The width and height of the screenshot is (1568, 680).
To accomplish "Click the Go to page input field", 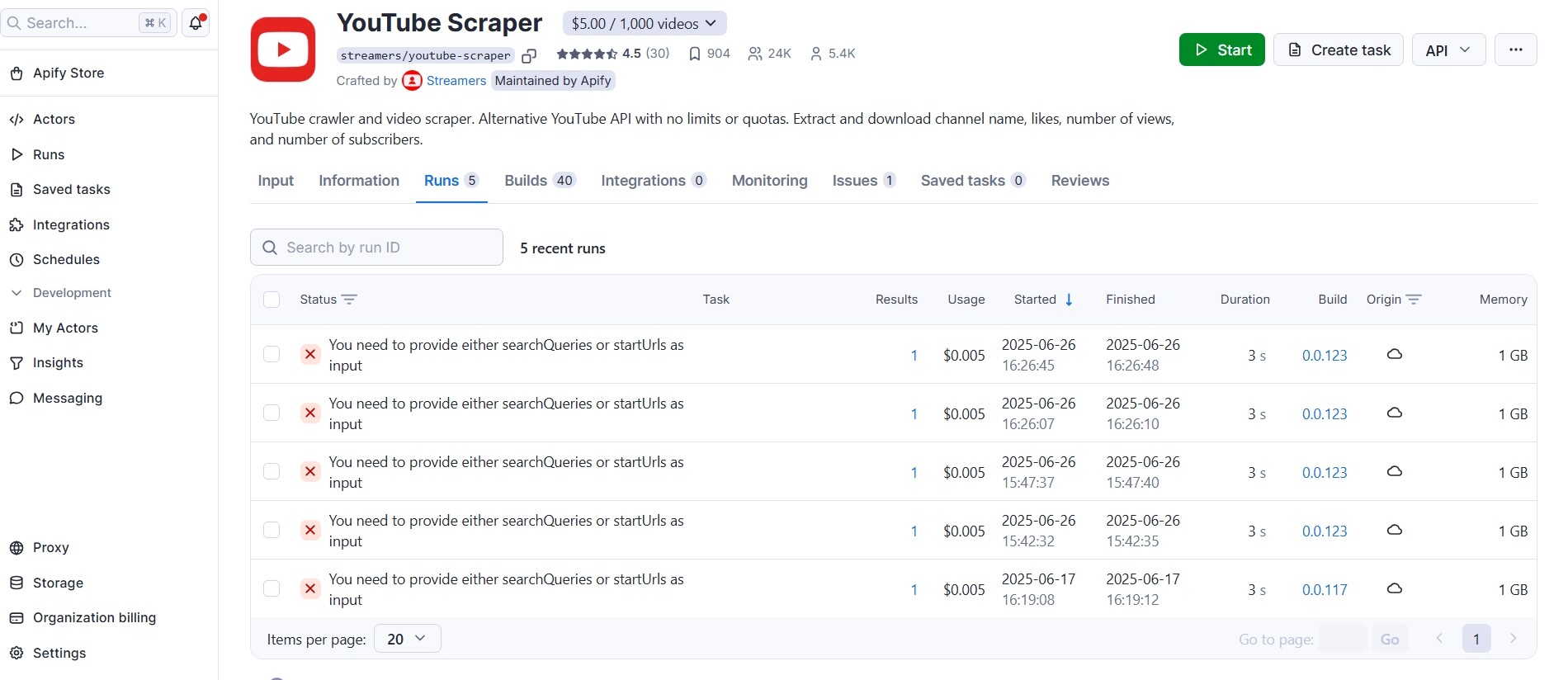I will tap(1343, 639).
